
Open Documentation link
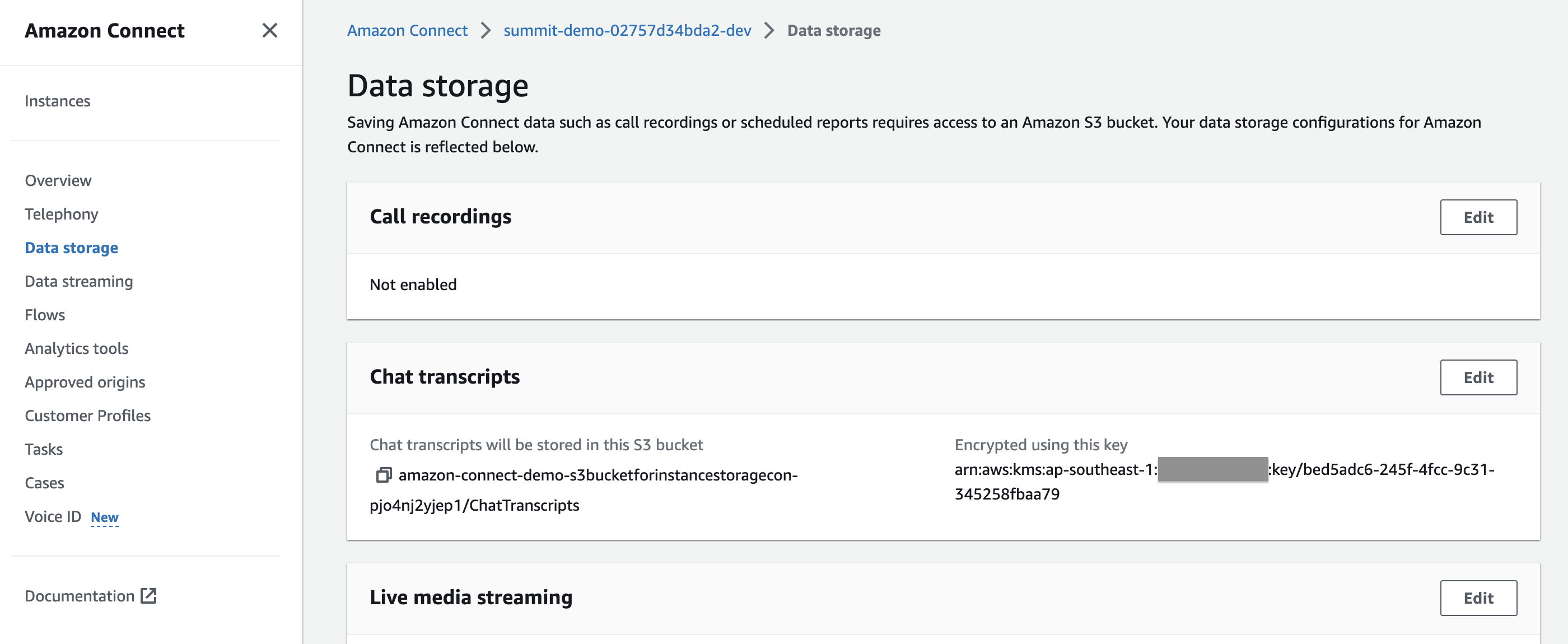[80, 596]
